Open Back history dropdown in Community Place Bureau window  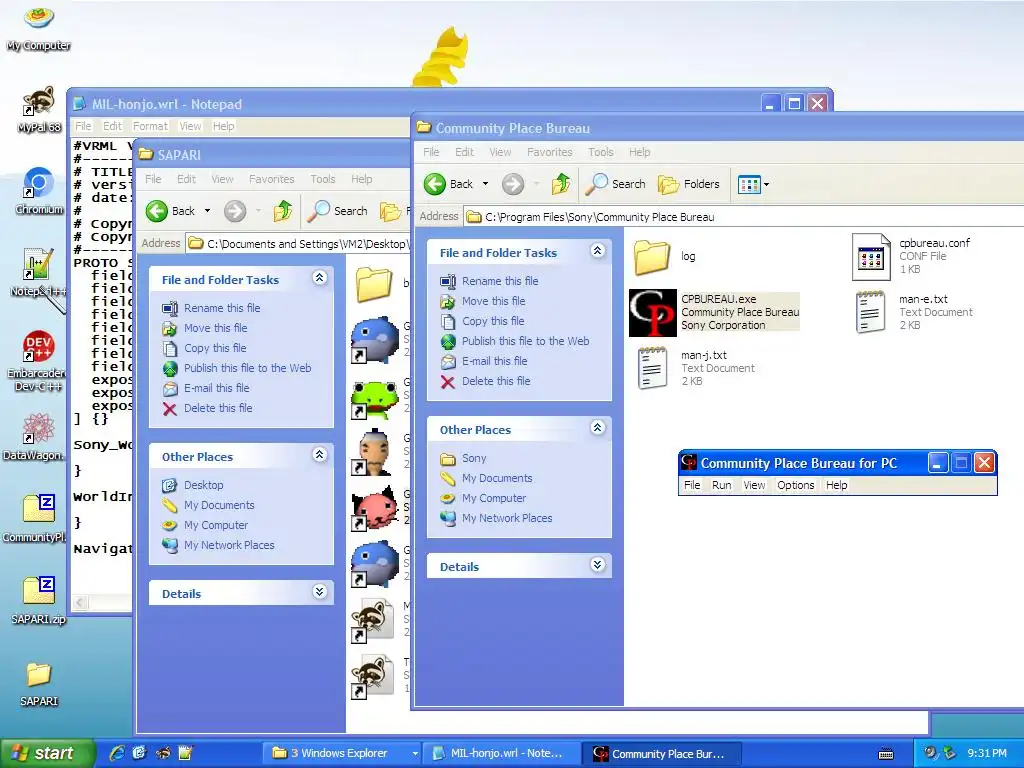coord(485,184)
